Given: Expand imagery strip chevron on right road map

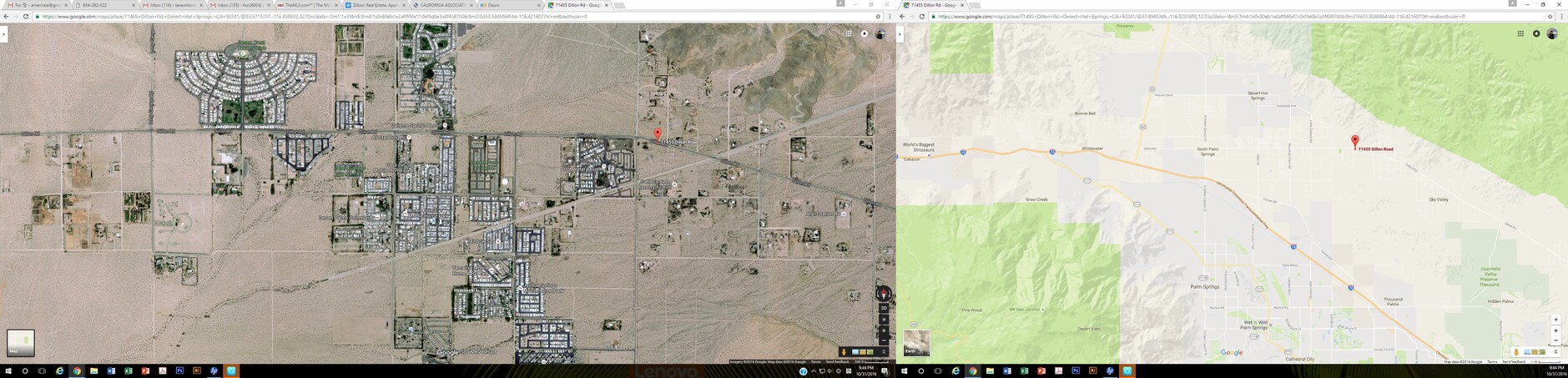Looking at the screenshot, I should pyautogui.click(x=1555, y=352).
